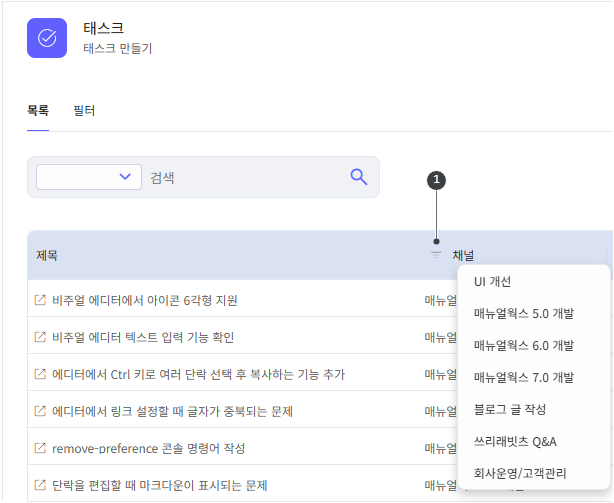
Task: Switch to the 필터 tab
Action: pyautogui.click(x=84, y=111)
